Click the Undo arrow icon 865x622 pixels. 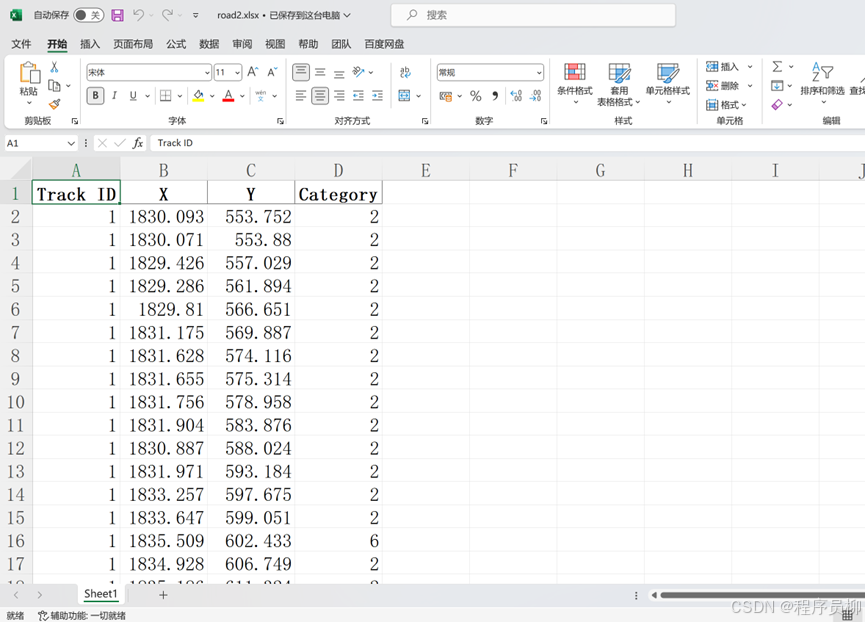(x=138, y=15)
